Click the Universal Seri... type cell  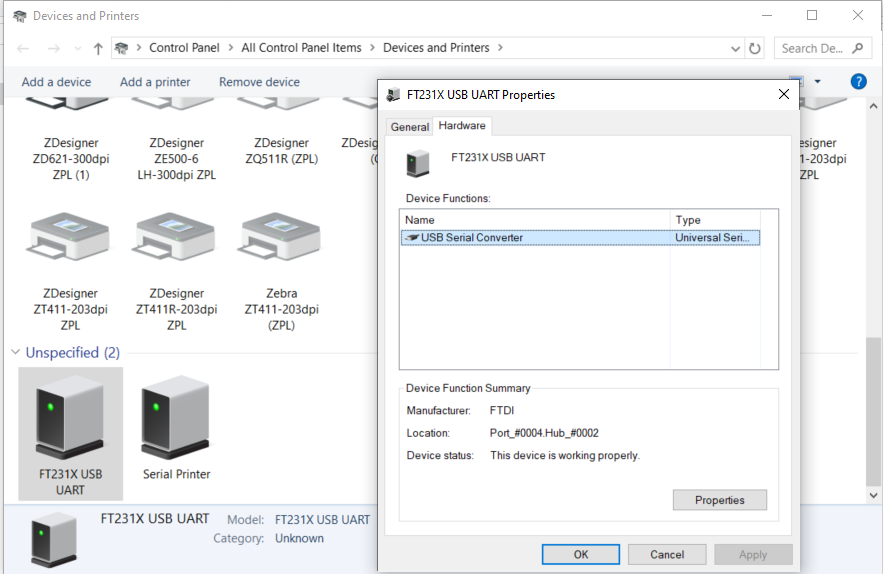pos(712,238)
